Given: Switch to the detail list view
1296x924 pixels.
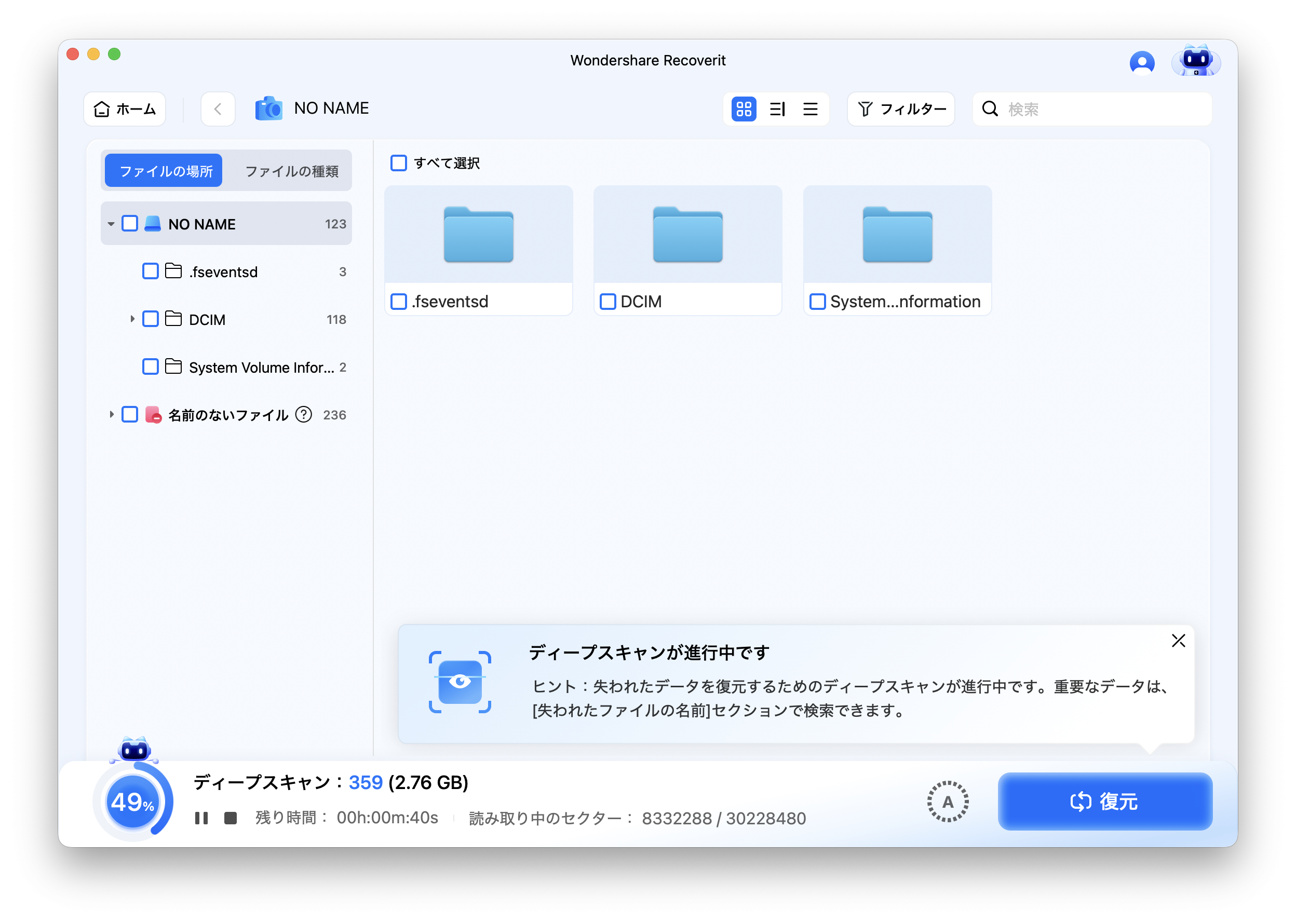Looking at the screenshot, I should pos(777,108).
